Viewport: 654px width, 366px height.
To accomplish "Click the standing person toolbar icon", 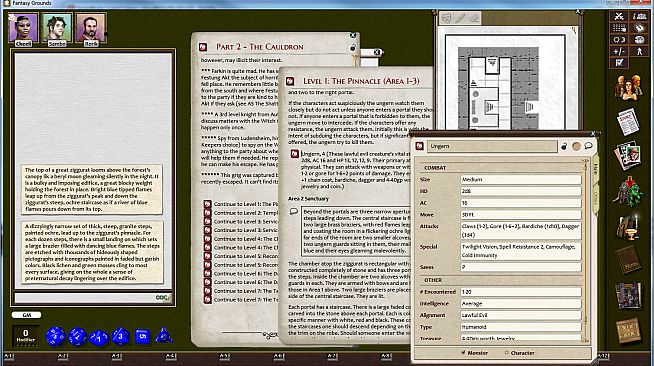I will click(x=639, y=51).
